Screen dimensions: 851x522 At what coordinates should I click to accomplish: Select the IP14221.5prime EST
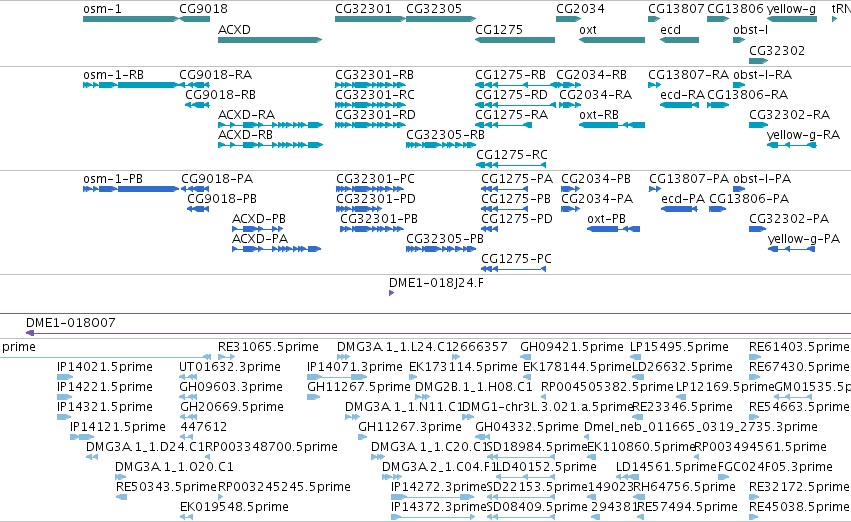coord(65,397)
